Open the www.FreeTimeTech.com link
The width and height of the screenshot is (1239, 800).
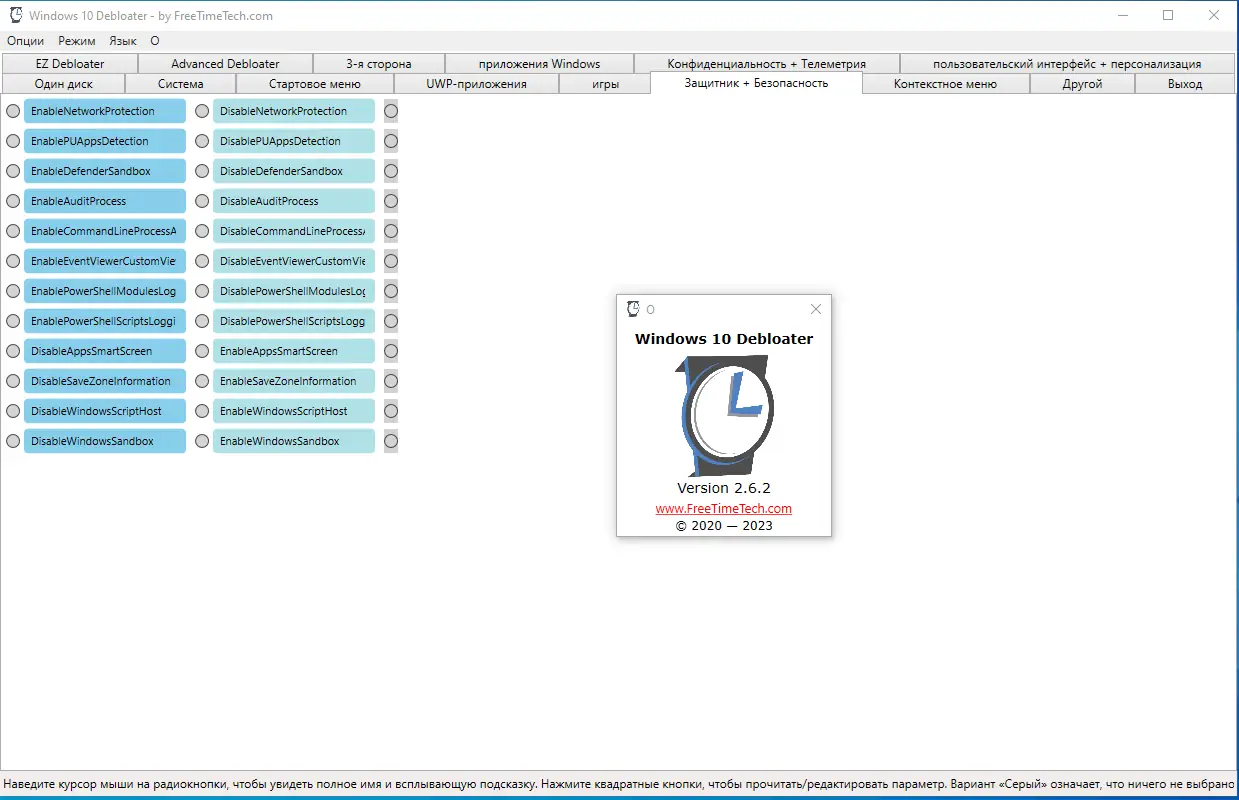[x=724, y=508]
